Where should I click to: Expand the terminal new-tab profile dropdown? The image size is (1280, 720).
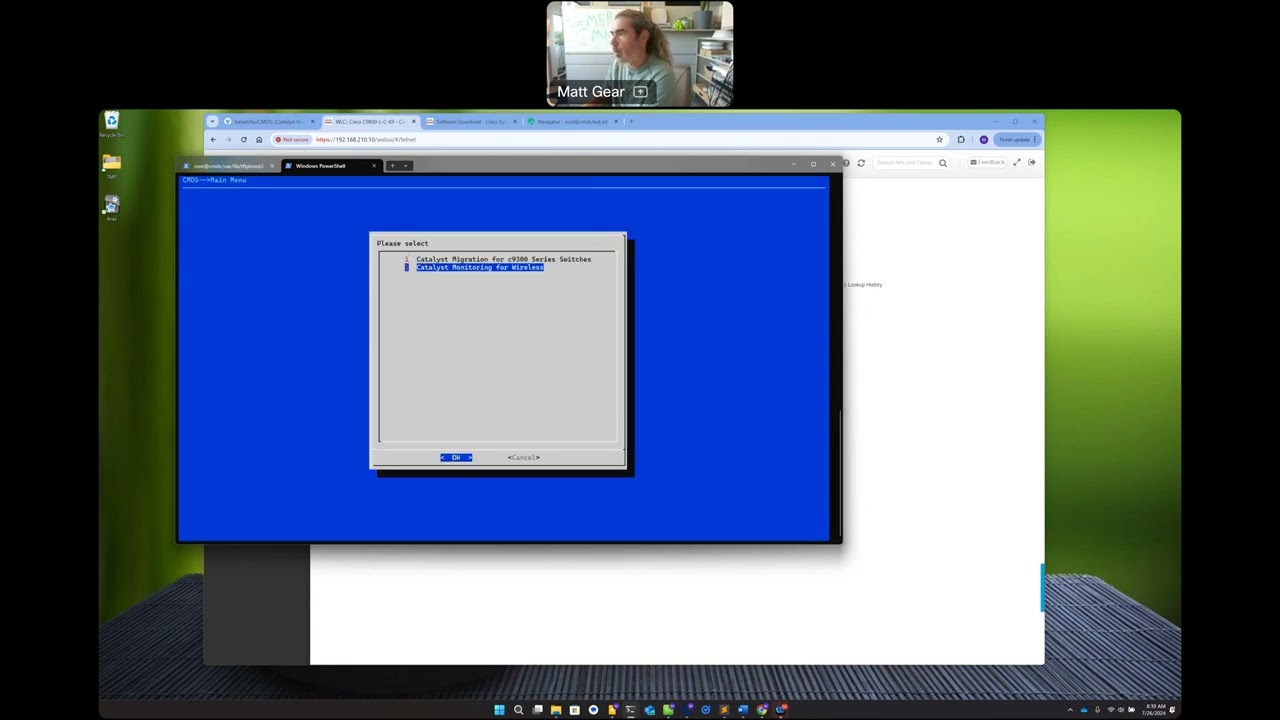(405, 166)
